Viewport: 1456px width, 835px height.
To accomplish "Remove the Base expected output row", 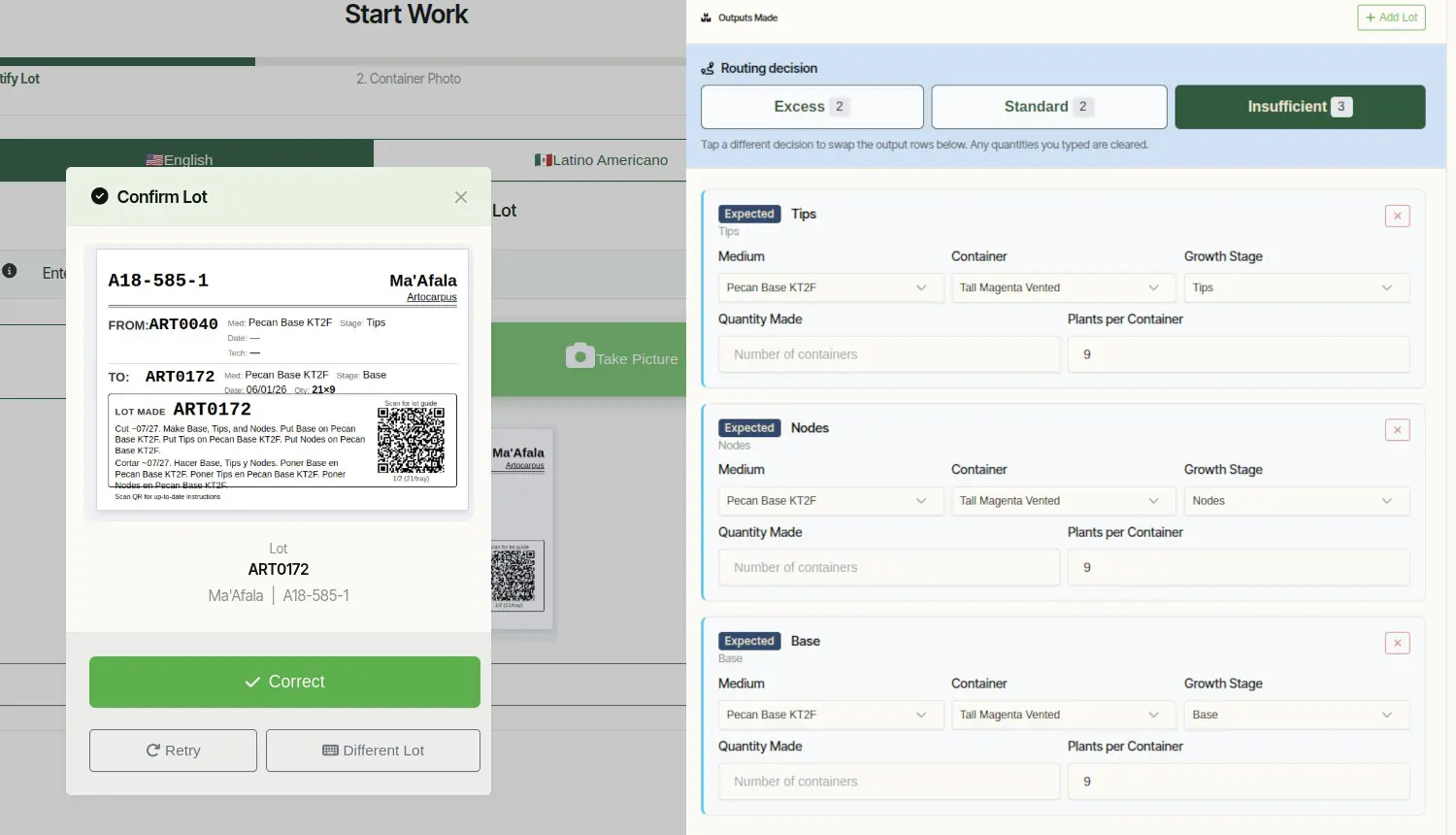I will coord(1398,643).
